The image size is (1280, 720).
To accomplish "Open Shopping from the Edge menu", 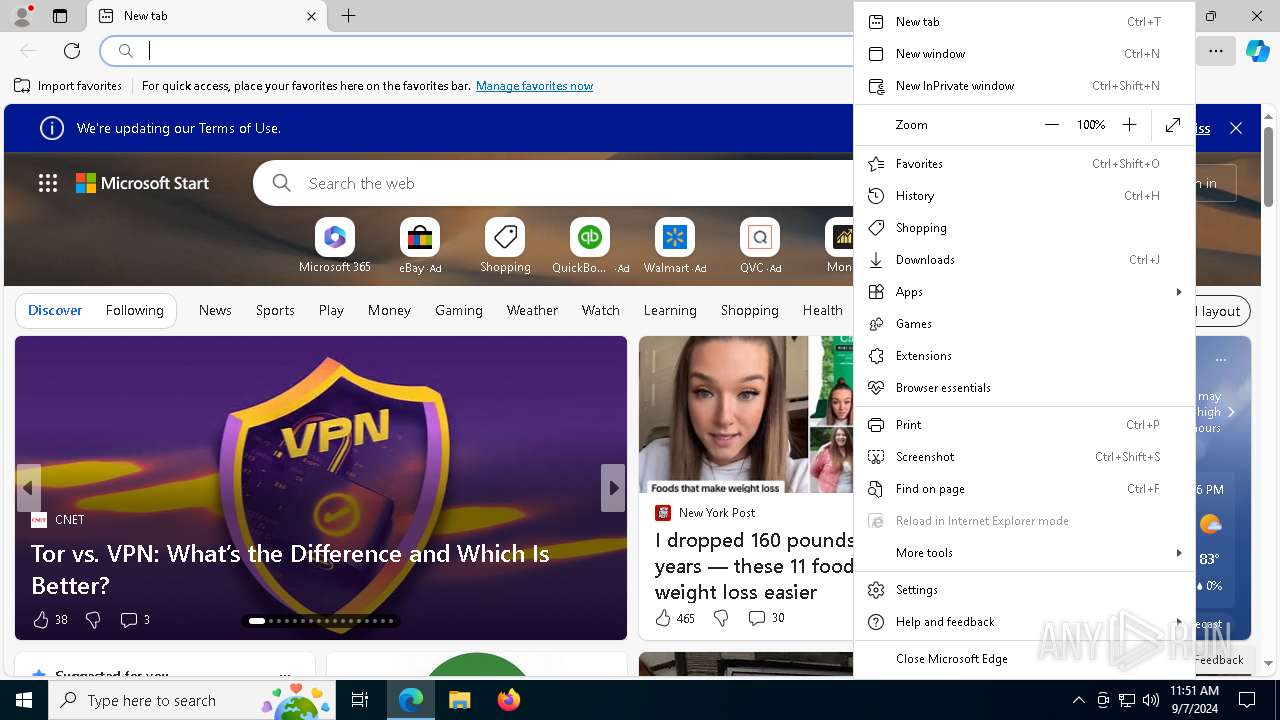I will point(1025,228).
